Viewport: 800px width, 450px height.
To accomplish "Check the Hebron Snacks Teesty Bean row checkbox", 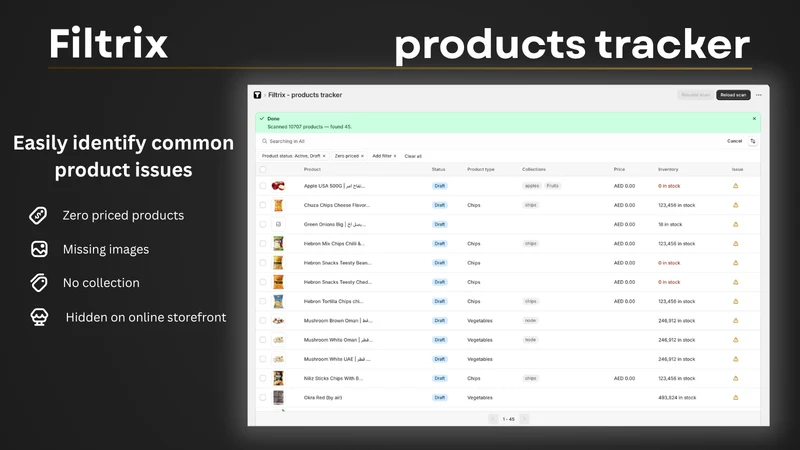I will click(263, 263).
